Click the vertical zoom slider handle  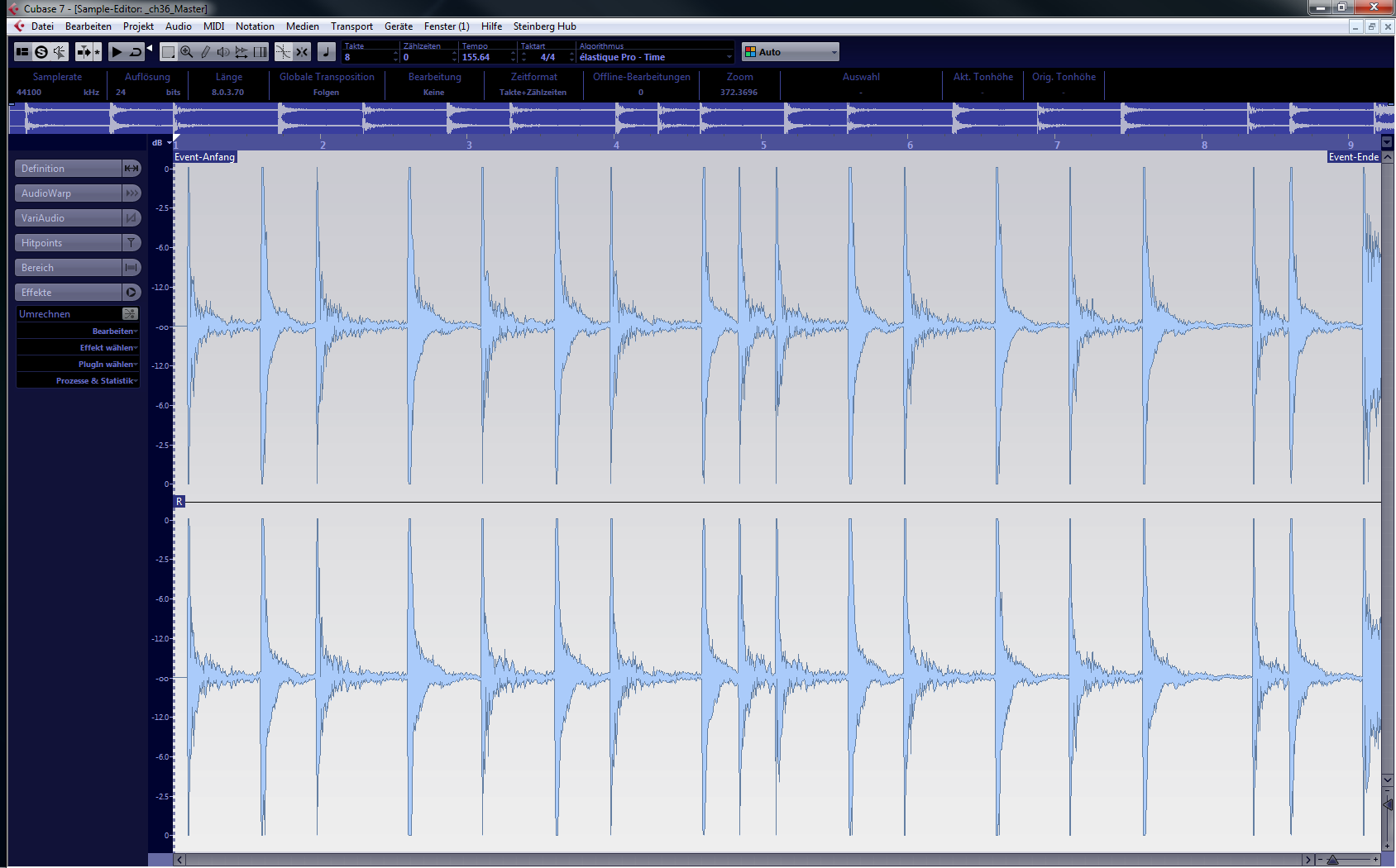pos(1388,804)
